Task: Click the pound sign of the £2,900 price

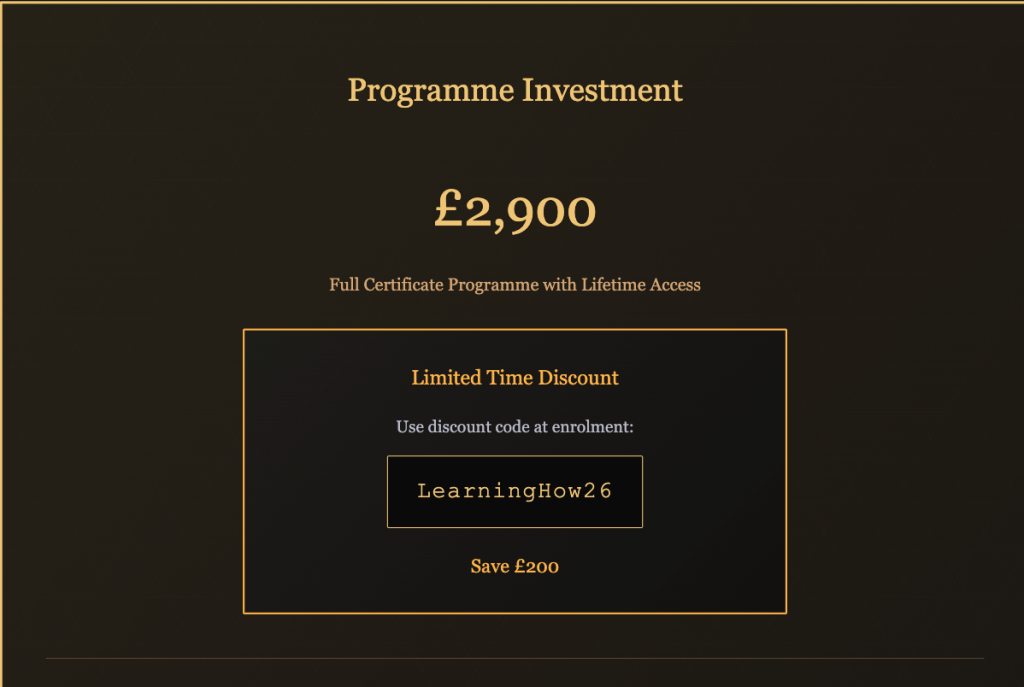Action: pyautogui.click(x=448, y=210)
